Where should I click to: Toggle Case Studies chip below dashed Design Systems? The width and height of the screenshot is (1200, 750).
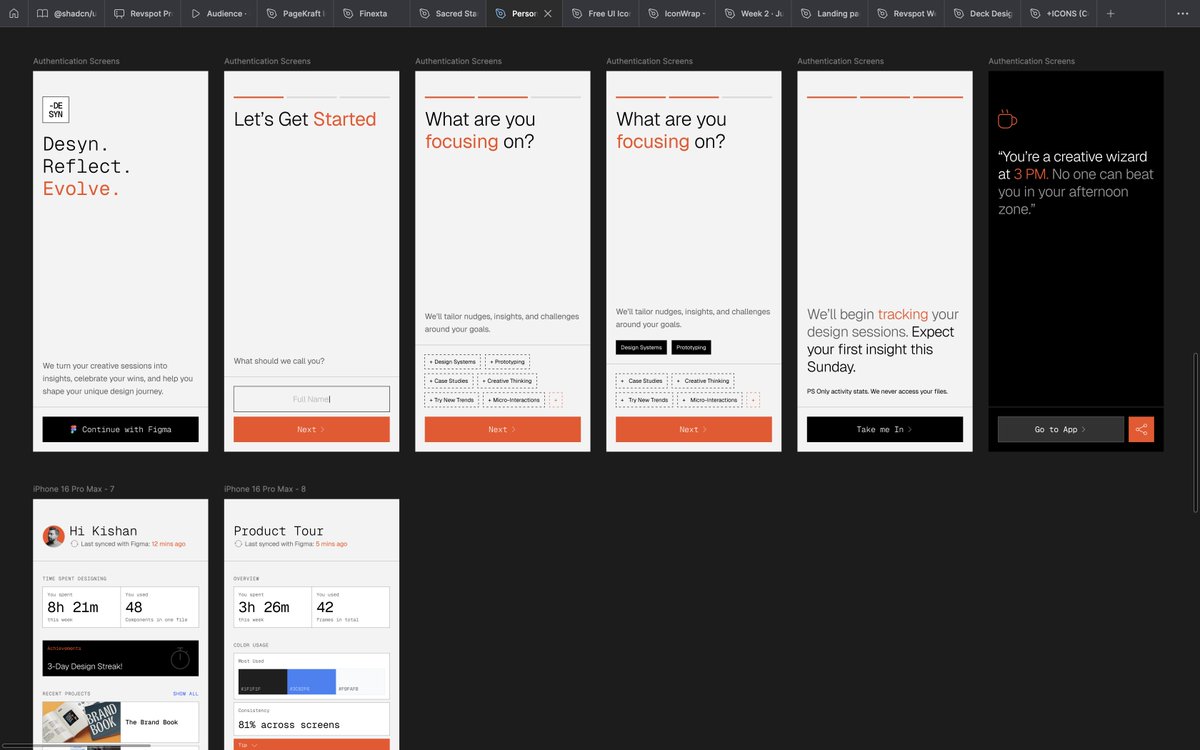[x=450, y=381]
